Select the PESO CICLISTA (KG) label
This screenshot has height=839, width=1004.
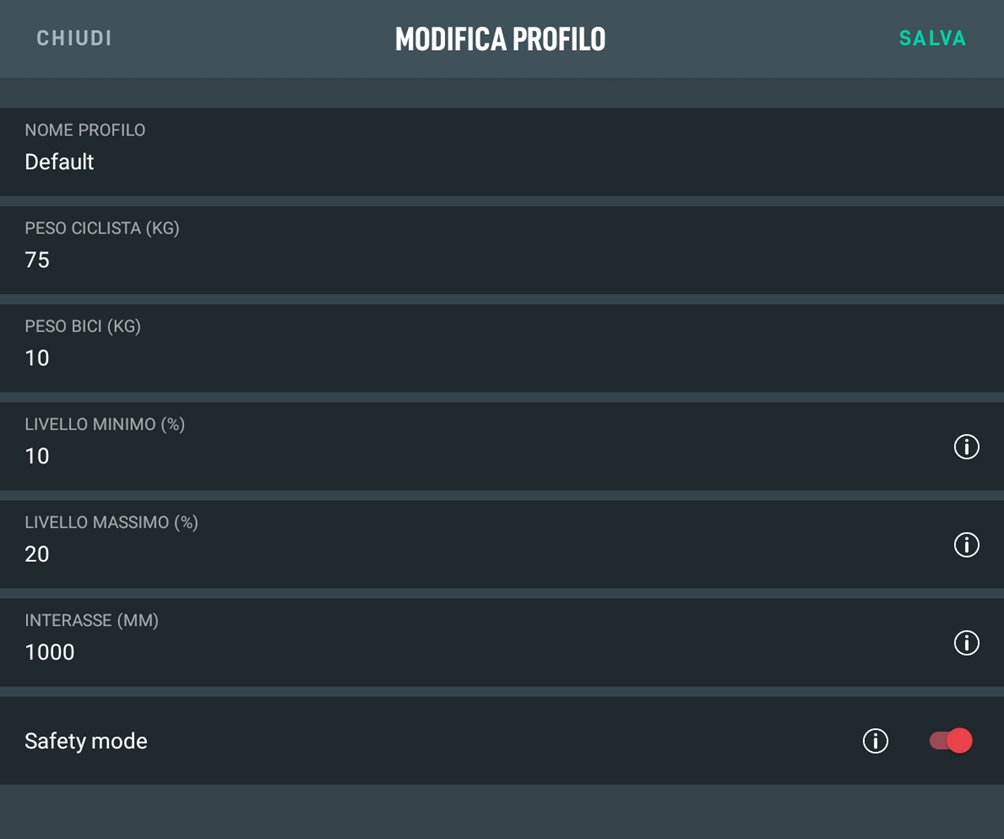pos(102,228)
